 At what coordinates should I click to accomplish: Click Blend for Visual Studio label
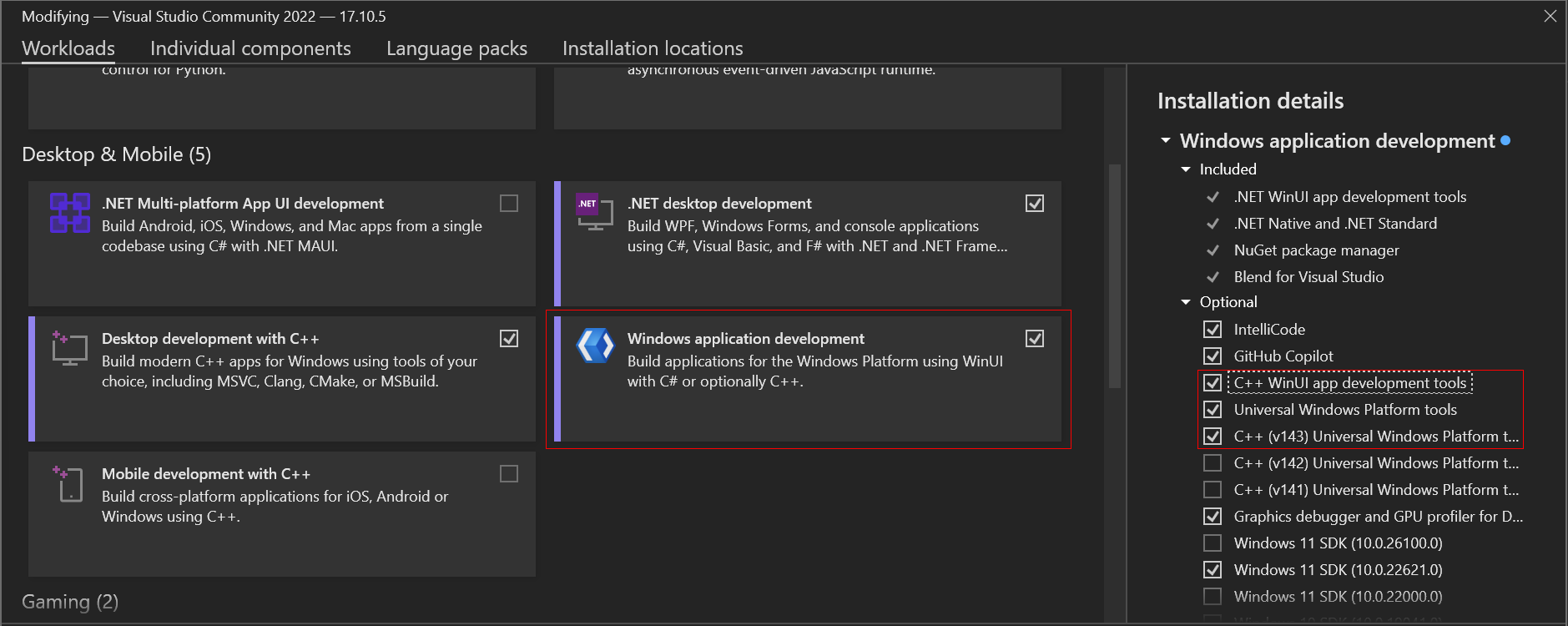[x=1308, y=277]
